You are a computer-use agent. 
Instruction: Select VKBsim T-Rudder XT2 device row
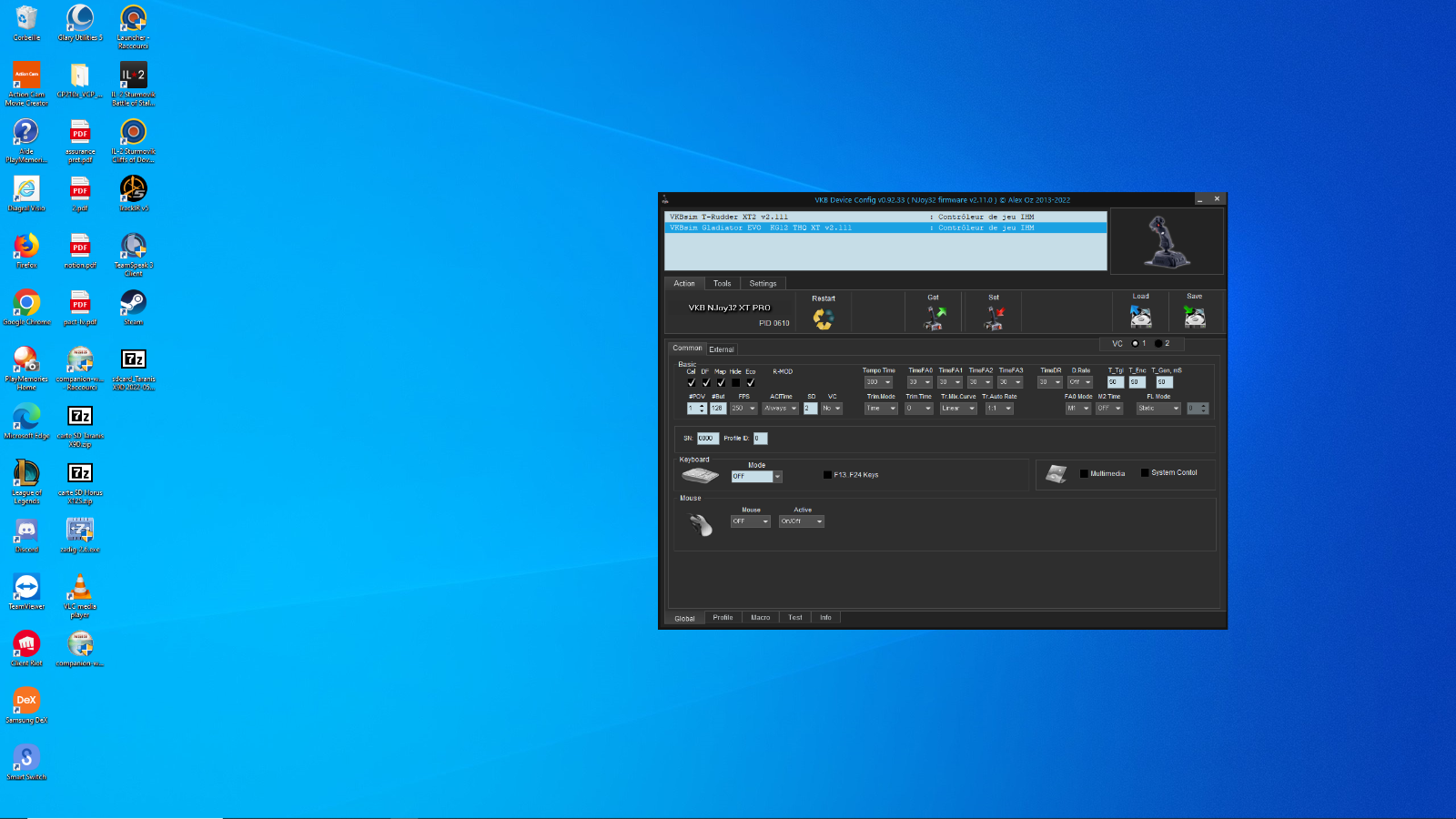point(885,217)
